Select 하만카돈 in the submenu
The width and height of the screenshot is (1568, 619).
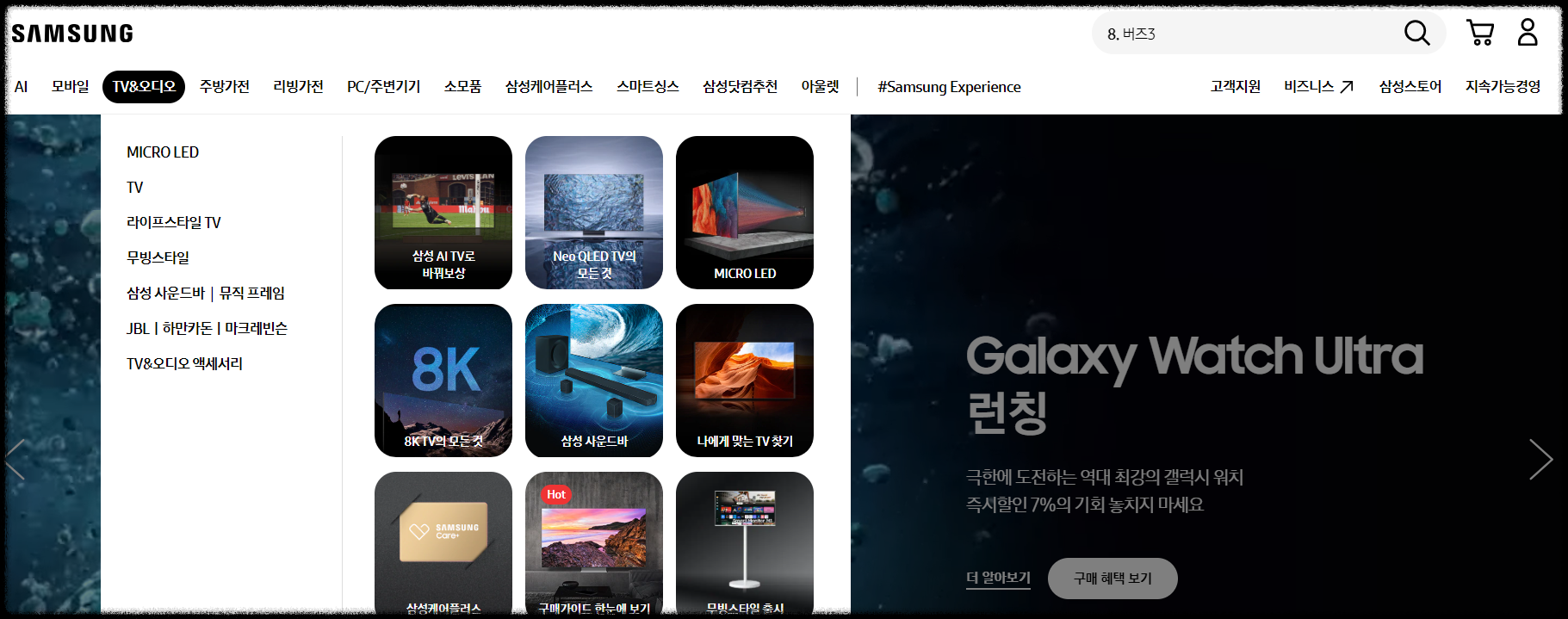click(x=187, y=329)
